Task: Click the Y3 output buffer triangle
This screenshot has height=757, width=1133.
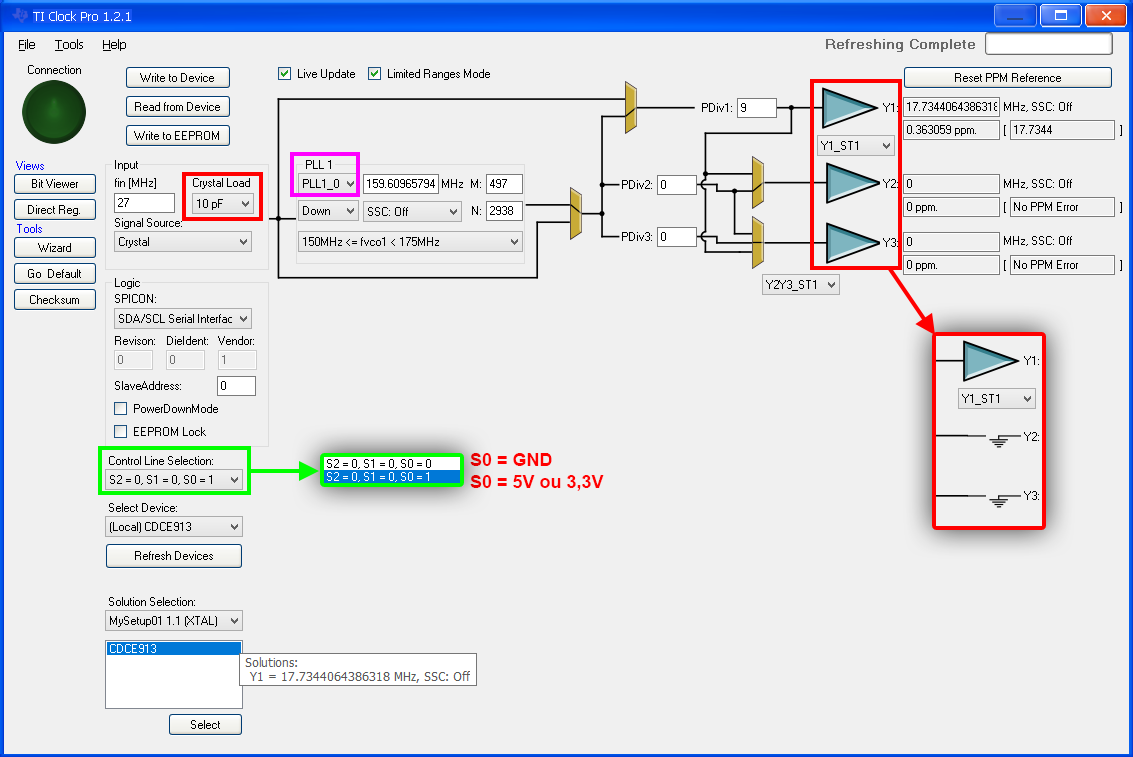Action: click(x=853, y=242)
